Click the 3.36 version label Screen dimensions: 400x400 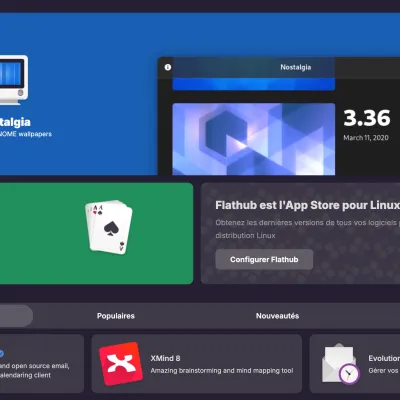click(x=367, y=118)
